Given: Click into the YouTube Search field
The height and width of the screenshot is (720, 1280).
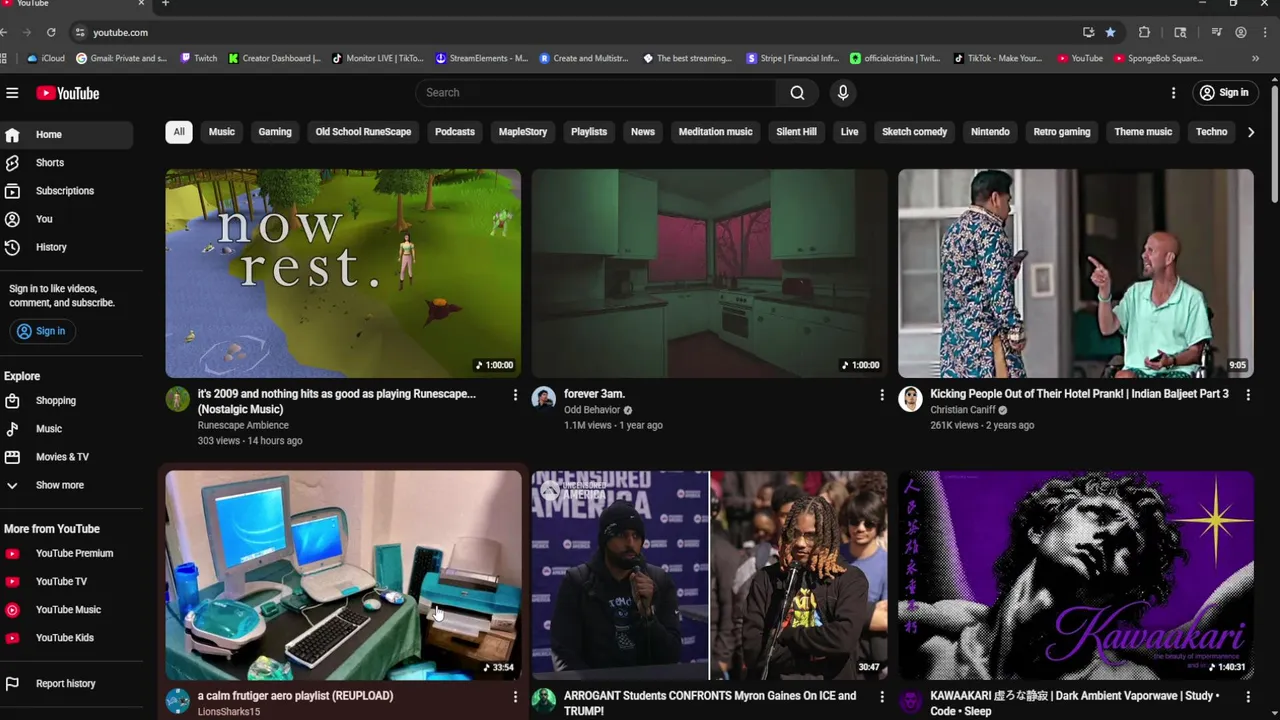Looking at the screenshot, I should point(595,93).
